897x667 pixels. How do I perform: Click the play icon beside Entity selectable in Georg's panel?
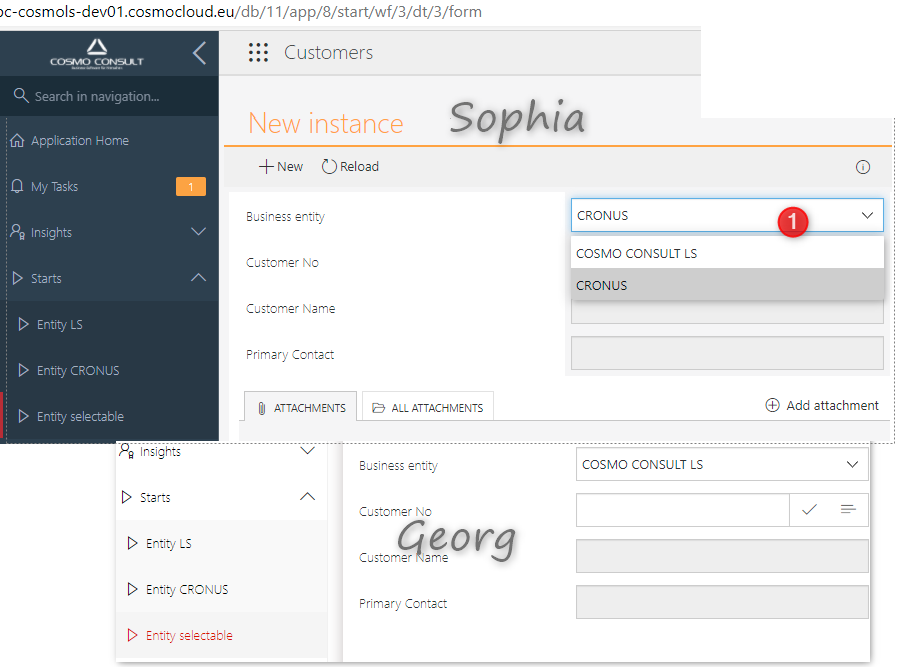coord(132,635)
